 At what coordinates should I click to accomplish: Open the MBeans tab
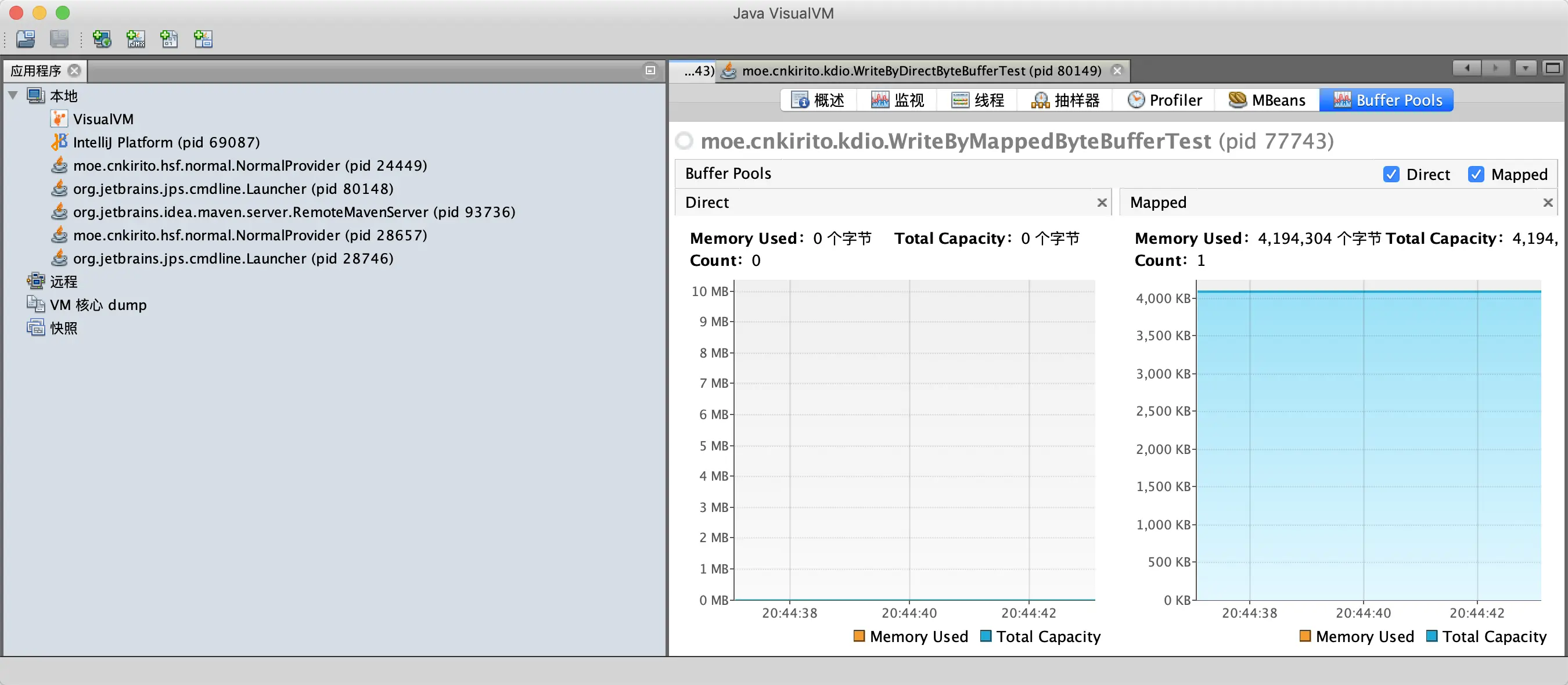pyautogui.click(x=1267, y=100)
